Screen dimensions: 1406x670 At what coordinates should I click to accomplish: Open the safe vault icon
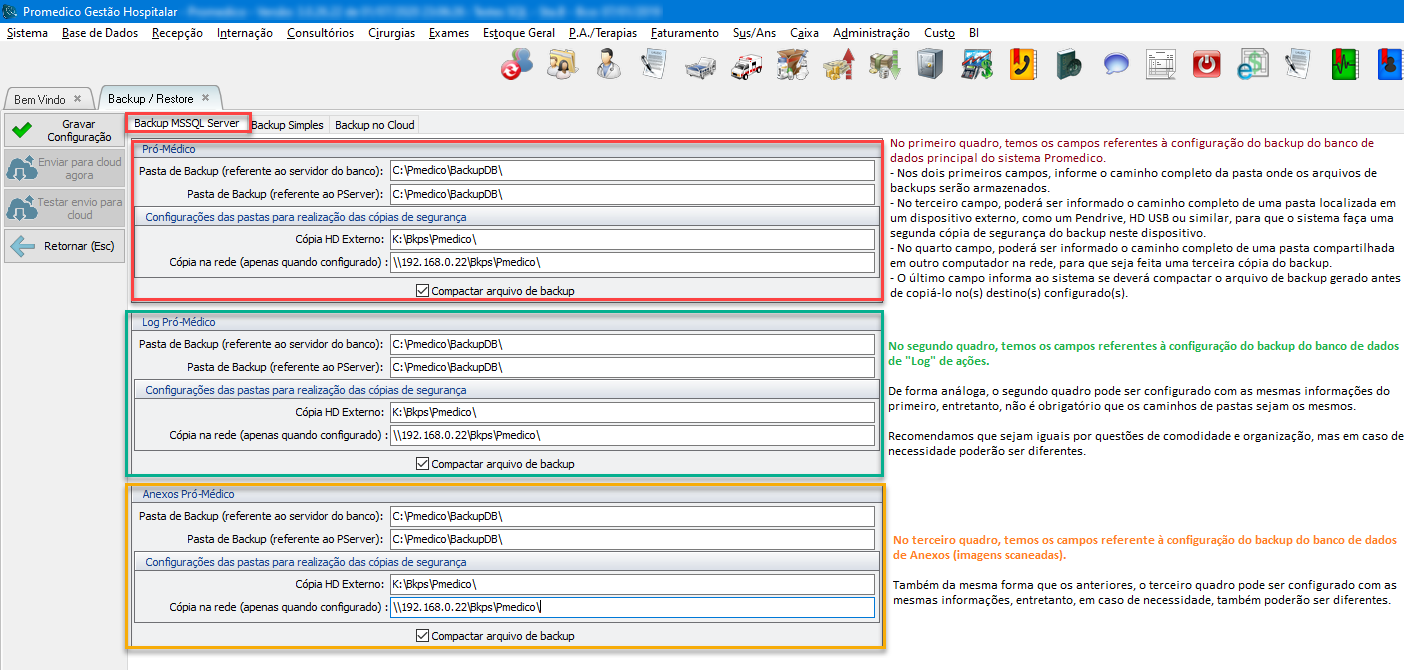coord(930,66)
